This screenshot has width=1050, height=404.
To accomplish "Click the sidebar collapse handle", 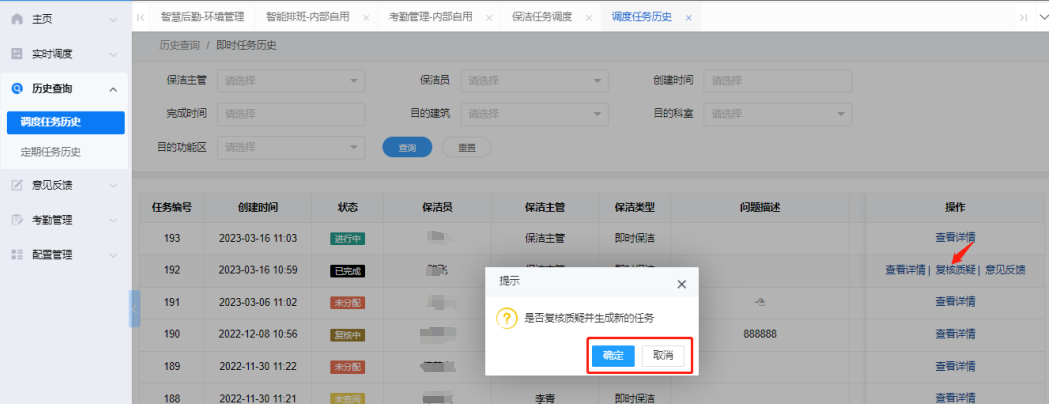I will 135,309.
